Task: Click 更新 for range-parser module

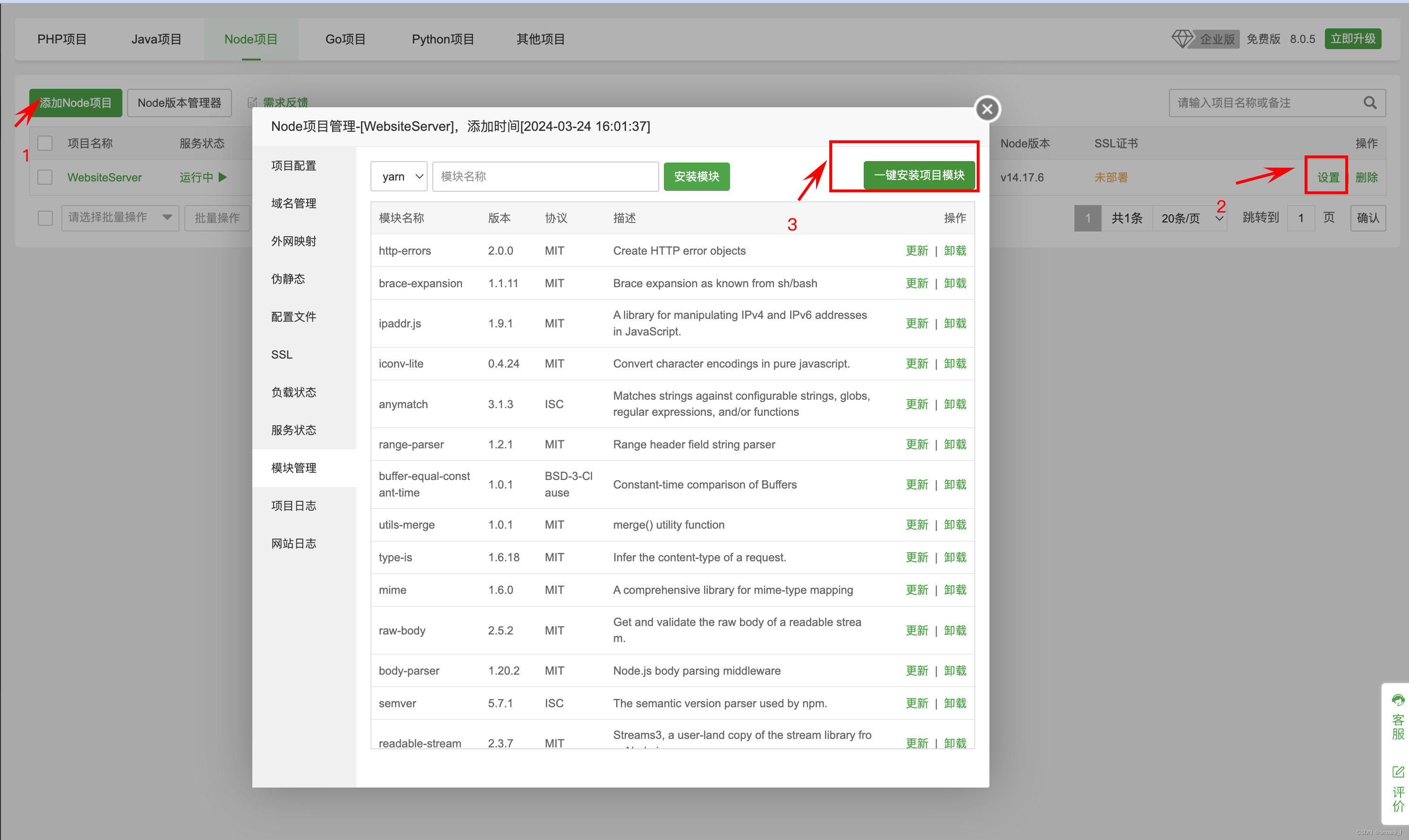Action: point(917,445)
